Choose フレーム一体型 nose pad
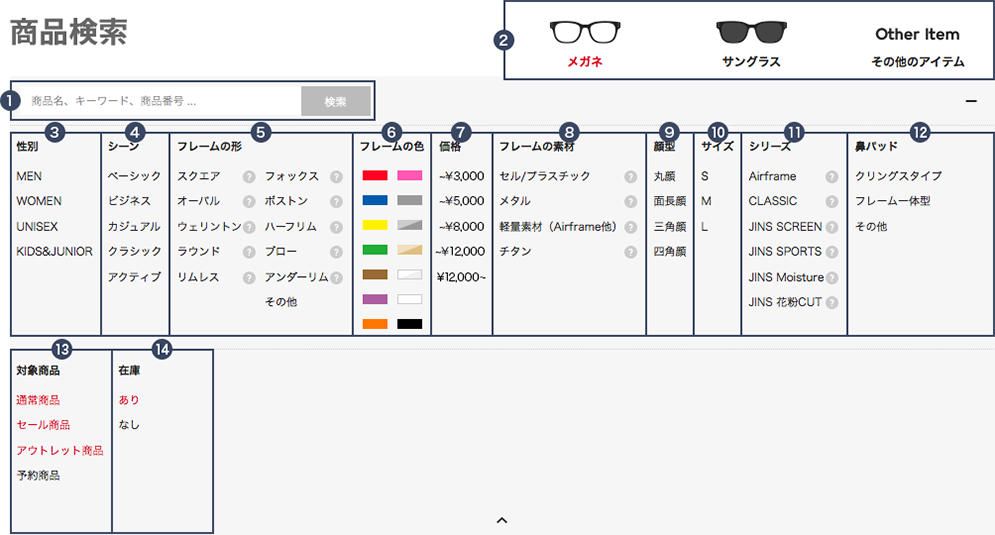This screenshot has height=535, width=995. 892,201
